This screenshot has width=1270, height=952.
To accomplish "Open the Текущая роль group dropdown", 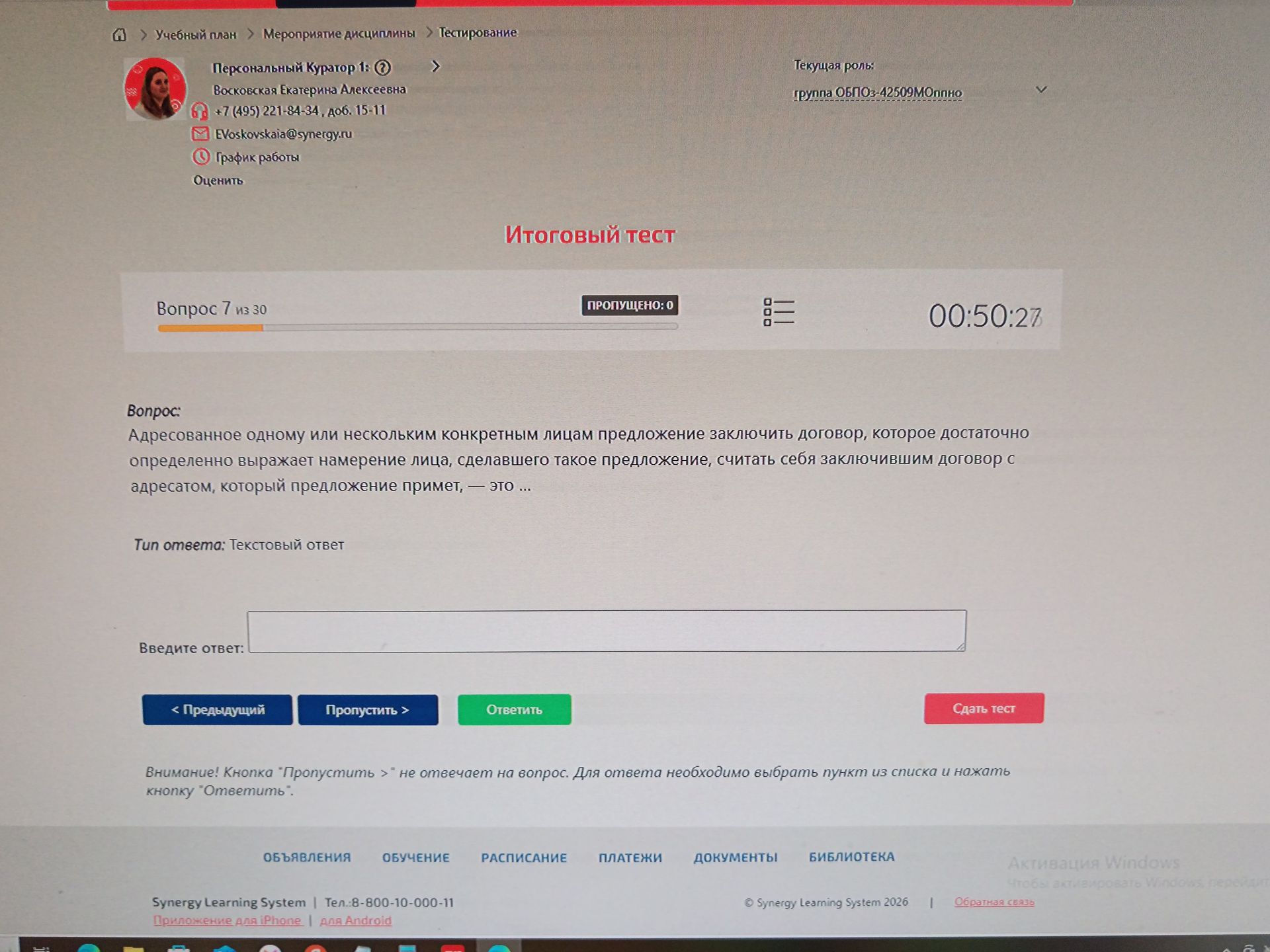I will tap(919, 92).
